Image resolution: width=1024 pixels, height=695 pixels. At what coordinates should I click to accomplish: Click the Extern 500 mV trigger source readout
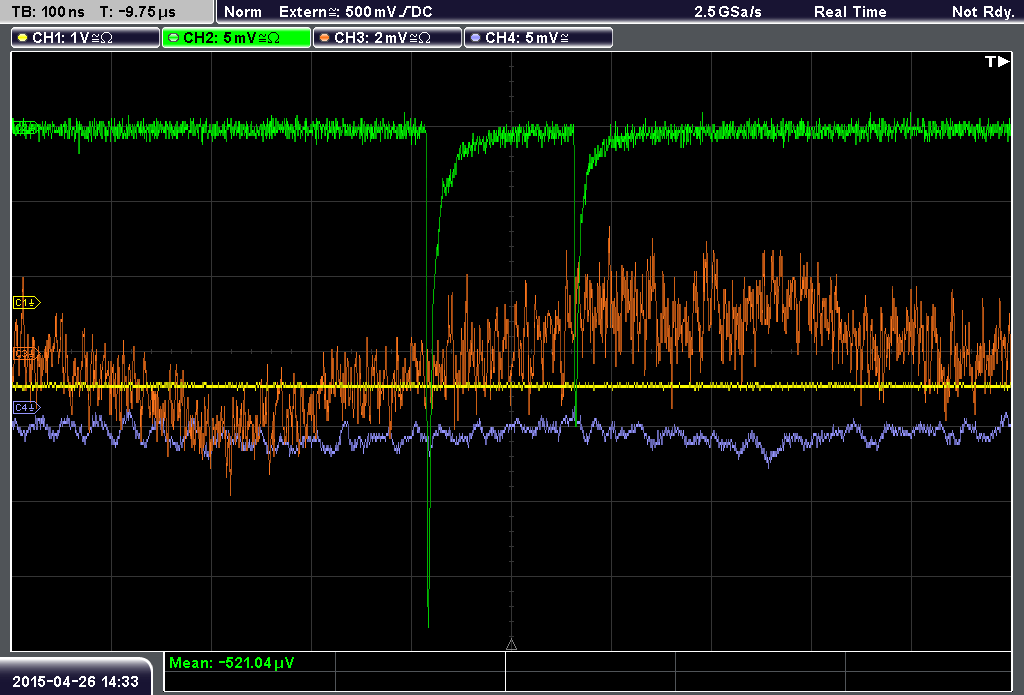pyautogui.click(x=355, y=12)
